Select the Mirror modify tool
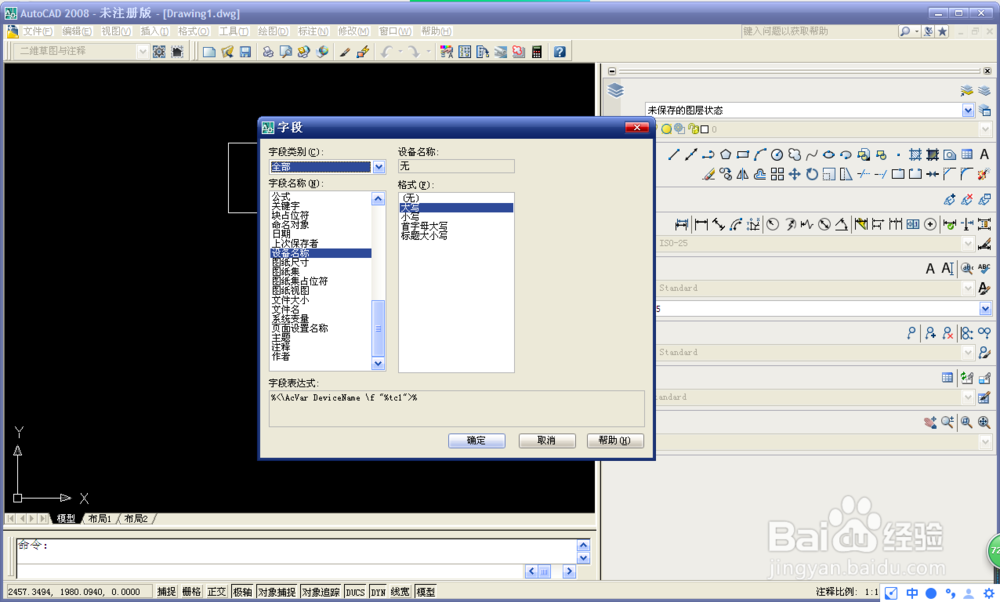This screenshot has height=602, width=1000. 742,174
